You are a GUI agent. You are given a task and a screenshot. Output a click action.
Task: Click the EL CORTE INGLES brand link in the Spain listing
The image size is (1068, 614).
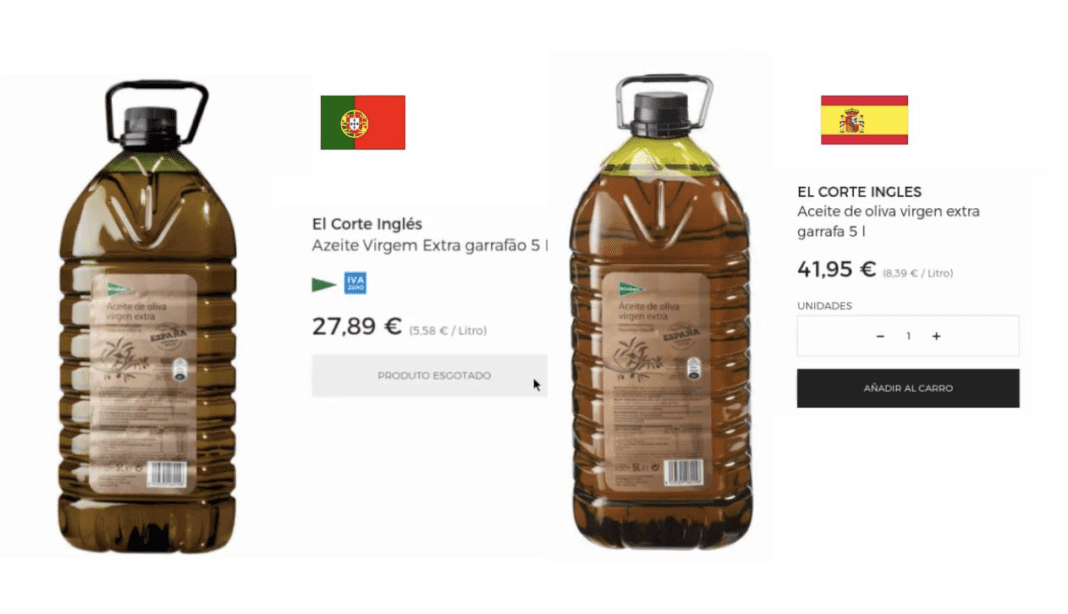point(860,192)
